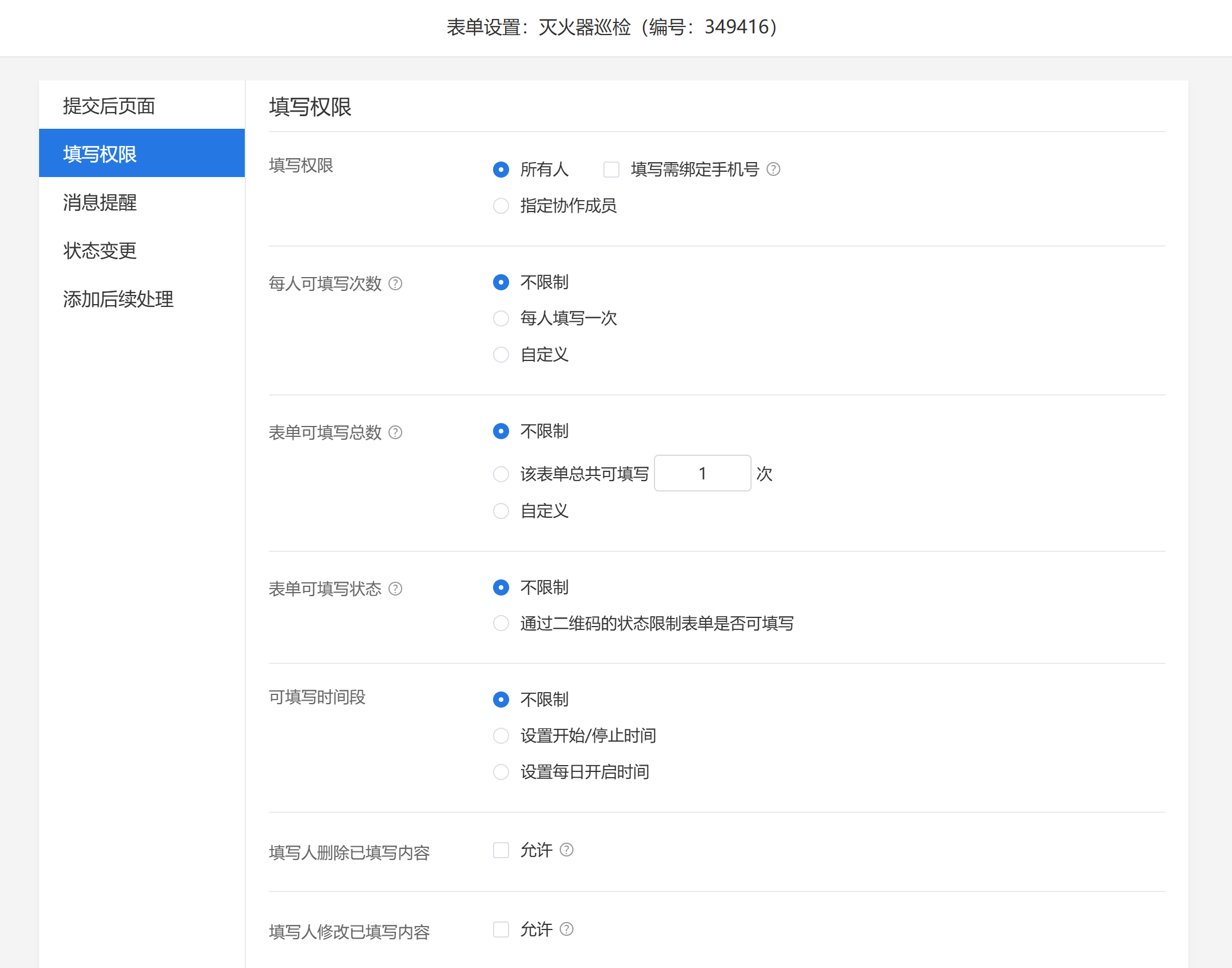Click help icon beside 填写人删除已填写内容 允许
The image size is (1232, 968).
click(x=567, y=850)
